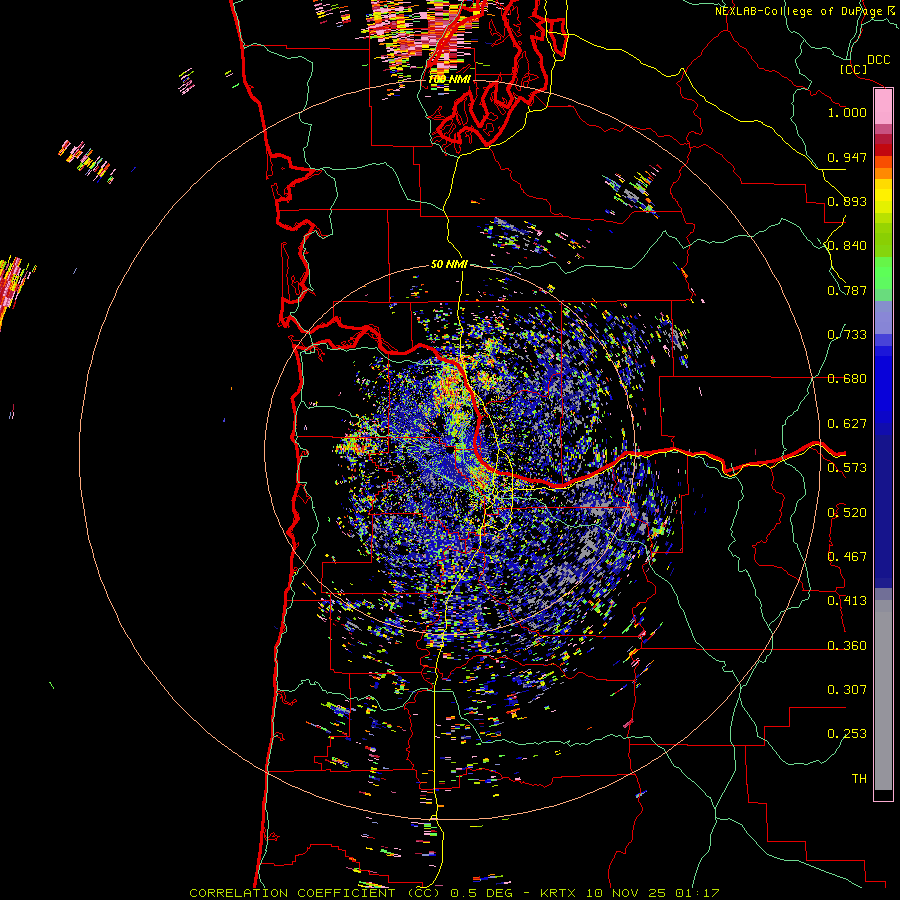Screen dimensions: 900x900
Task: Click the TH threshold label
Action: point(859,779)
